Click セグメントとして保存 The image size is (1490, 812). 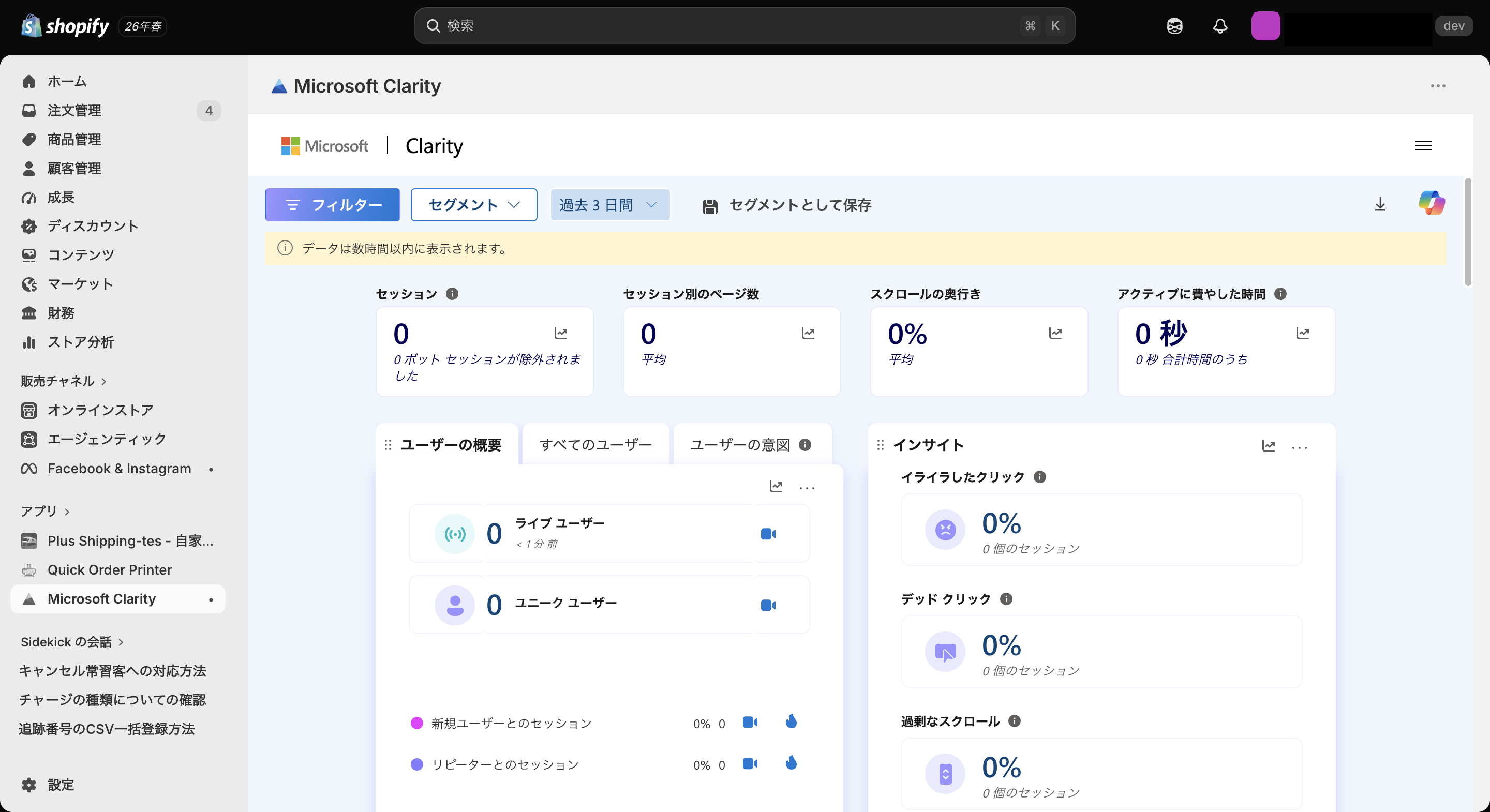(786, 205)
